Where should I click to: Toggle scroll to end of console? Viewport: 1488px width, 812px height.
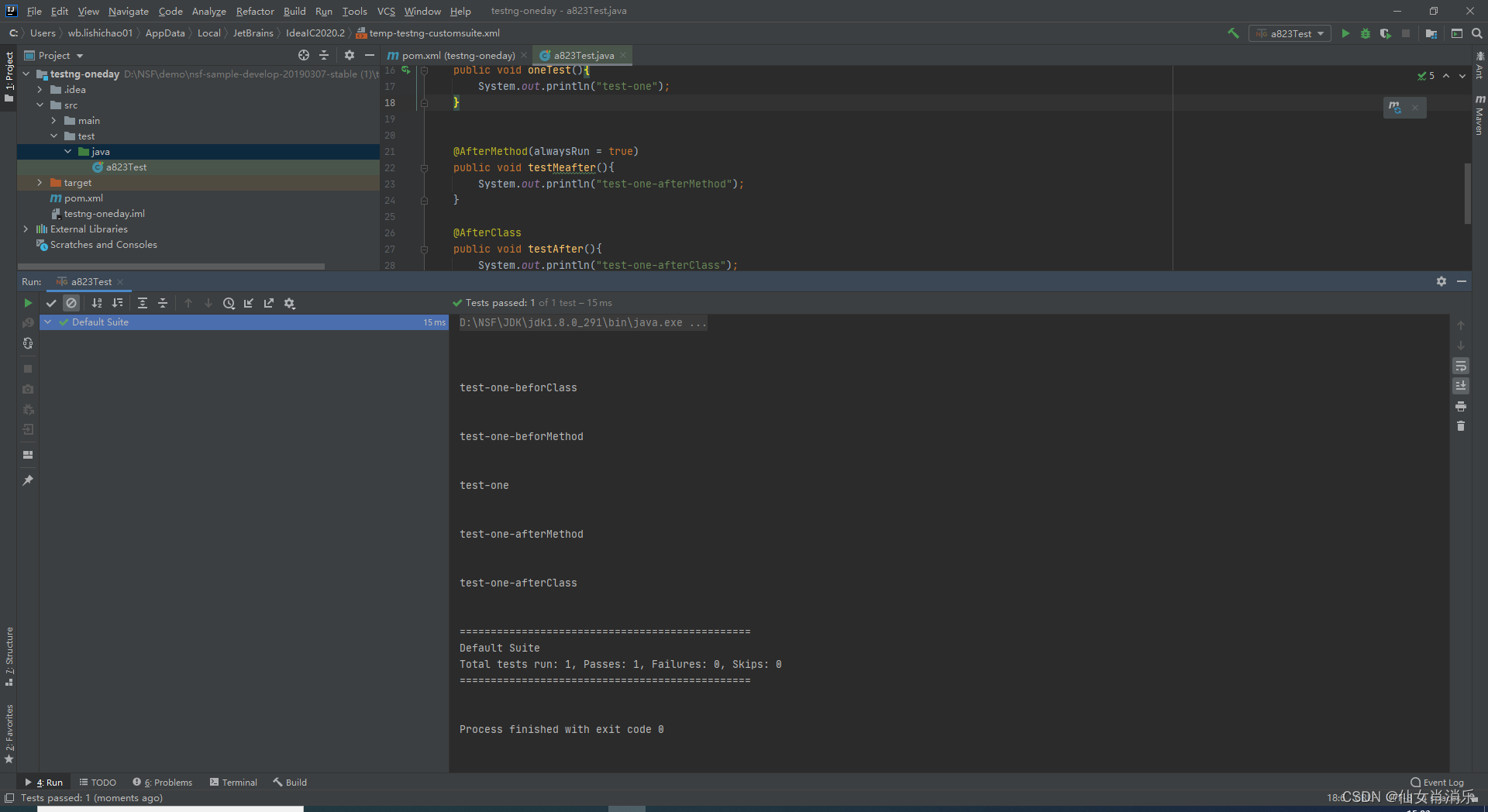(1461, 386)
